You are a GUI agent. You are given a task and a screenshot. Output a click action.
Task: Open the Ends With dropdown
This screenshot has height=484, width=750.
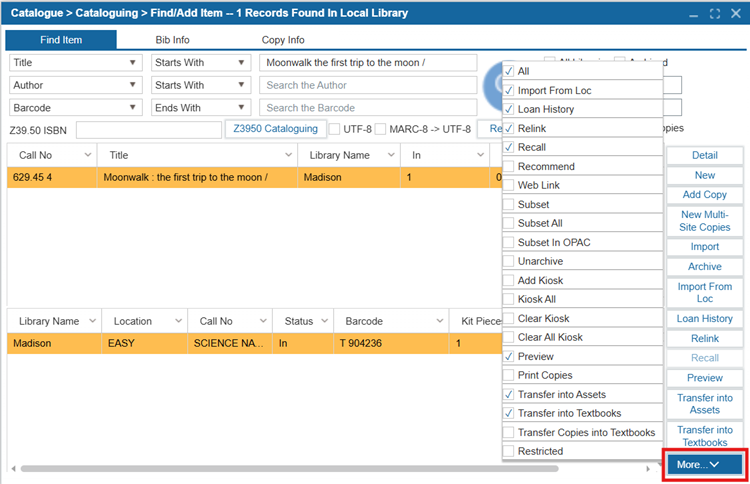tap(201, 108)
